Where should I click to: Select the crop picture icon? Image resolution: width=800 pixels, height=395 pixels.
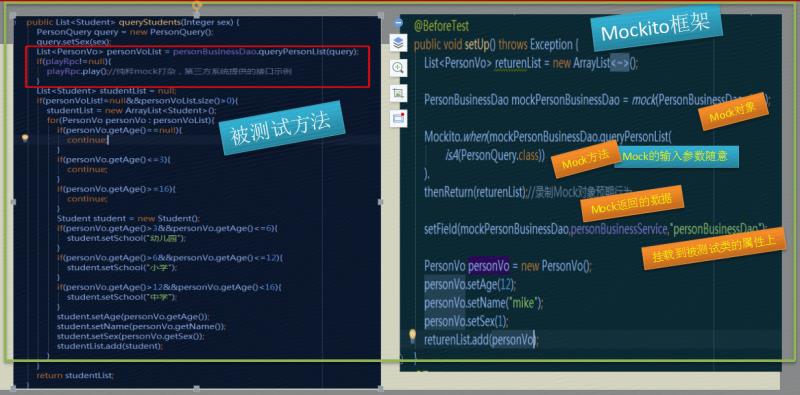coord(398,92)
